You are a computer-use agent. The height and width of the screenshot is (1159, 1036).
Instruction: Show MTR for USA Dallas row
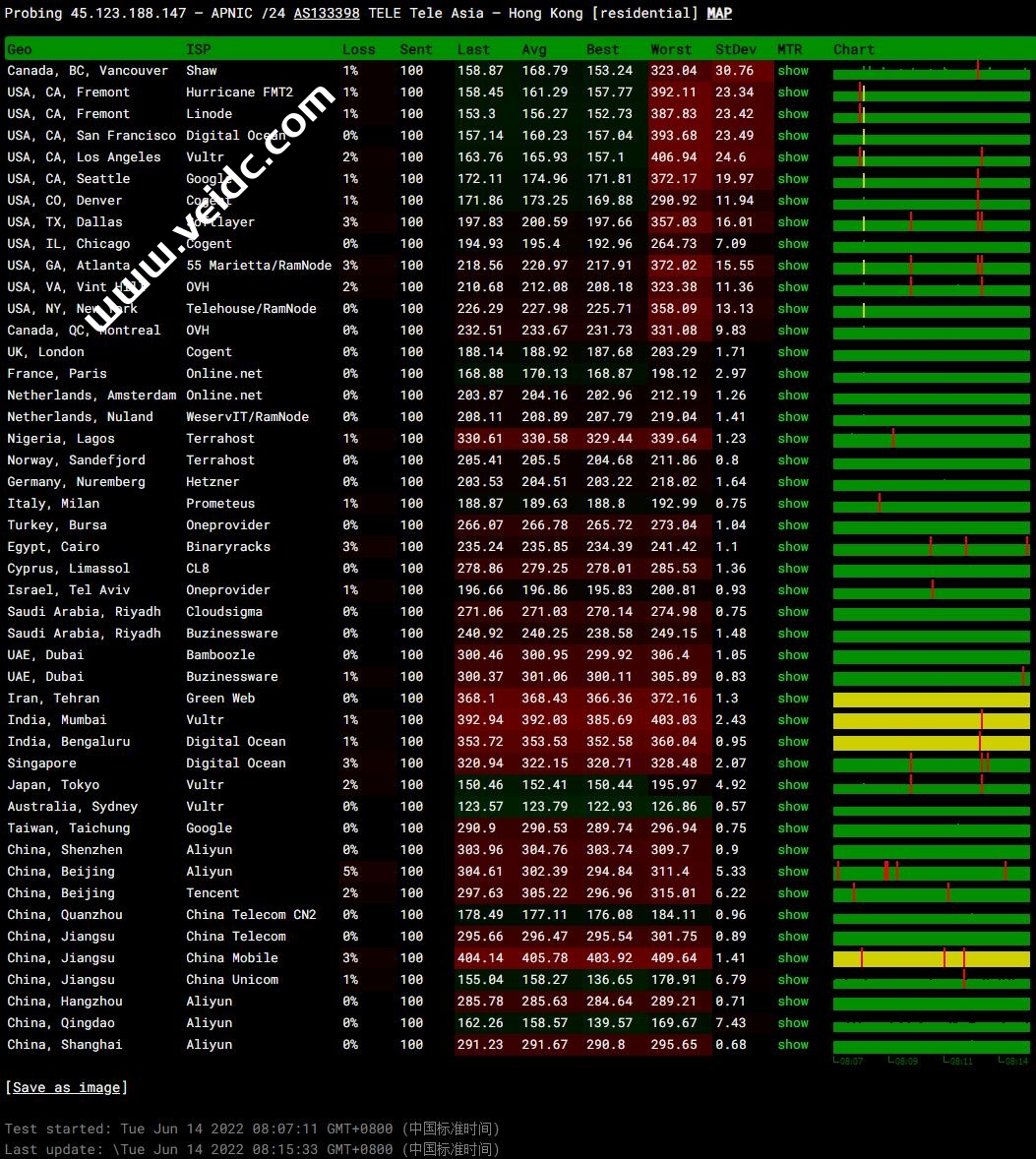(793, 222)
